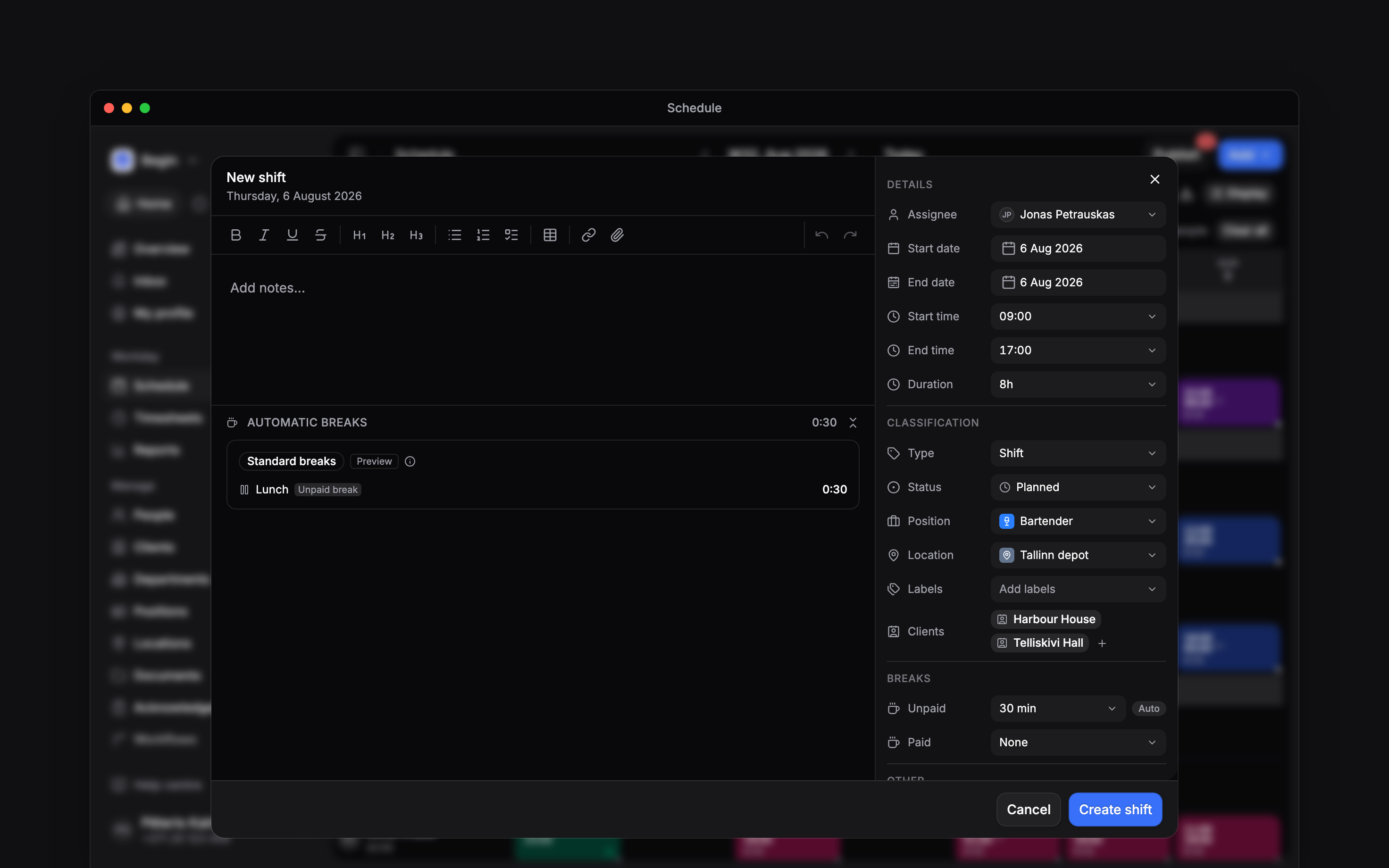The width and height of the screenshot is (1389, 868).
Task: Open the End time dropdown
Action: point(1078,350)
